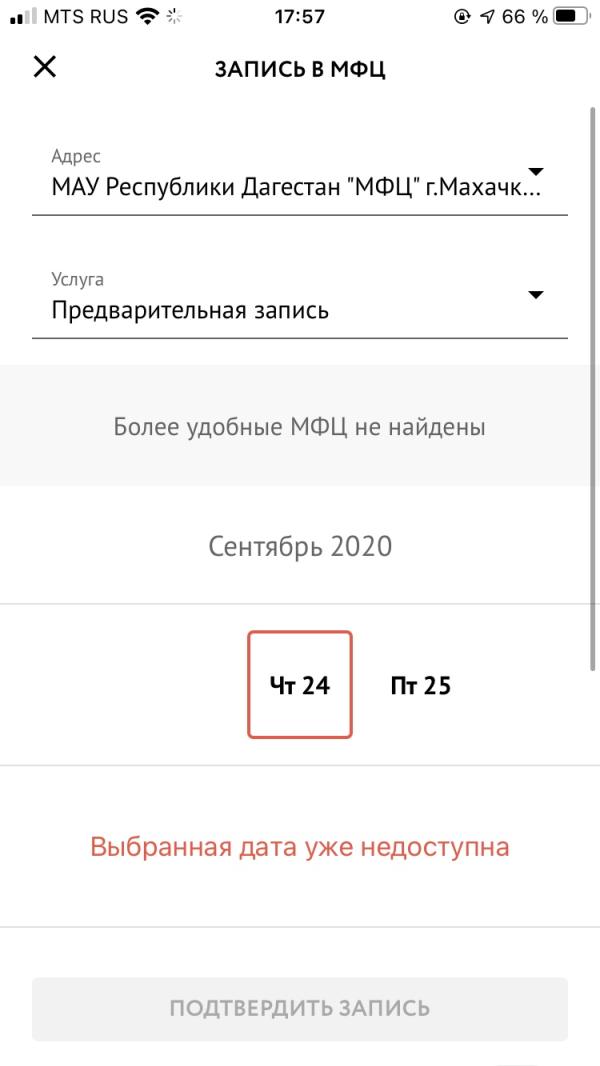The width and height of the screenshot is (600, 1066).
Task: Tap the Подтвердить запись button
Action: click(x=300, y=1010)
